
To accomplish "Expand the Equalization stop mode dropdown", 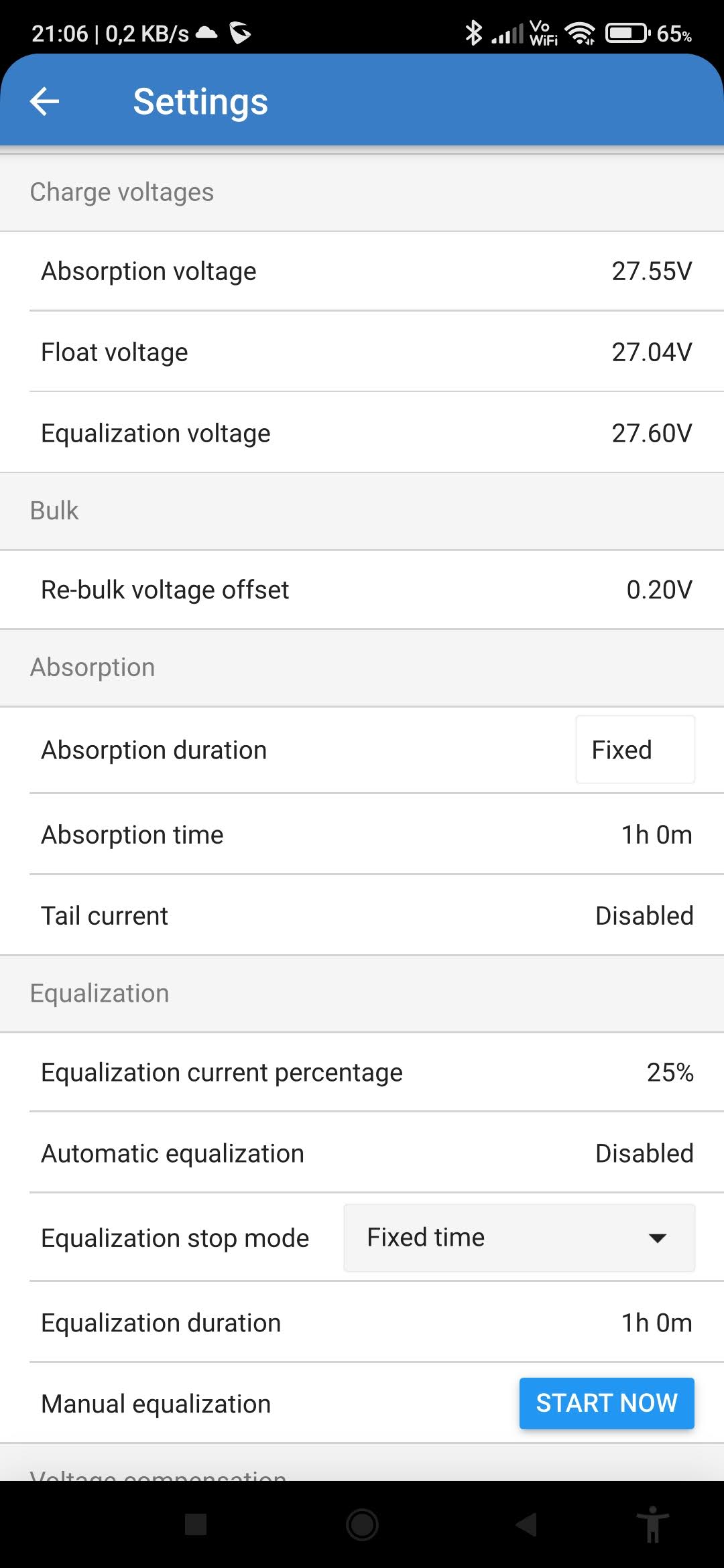I will click(519, 1238).
